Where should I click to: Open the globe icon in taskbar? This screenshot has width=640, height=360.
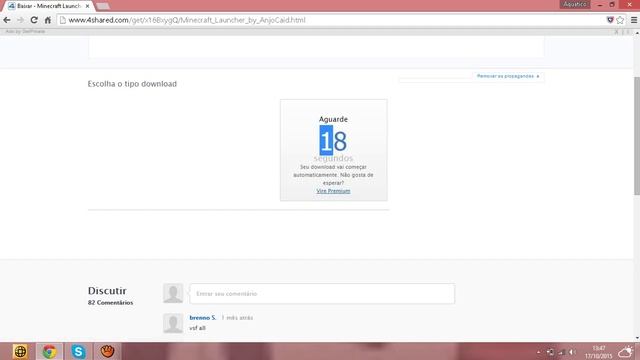[20, 351]
